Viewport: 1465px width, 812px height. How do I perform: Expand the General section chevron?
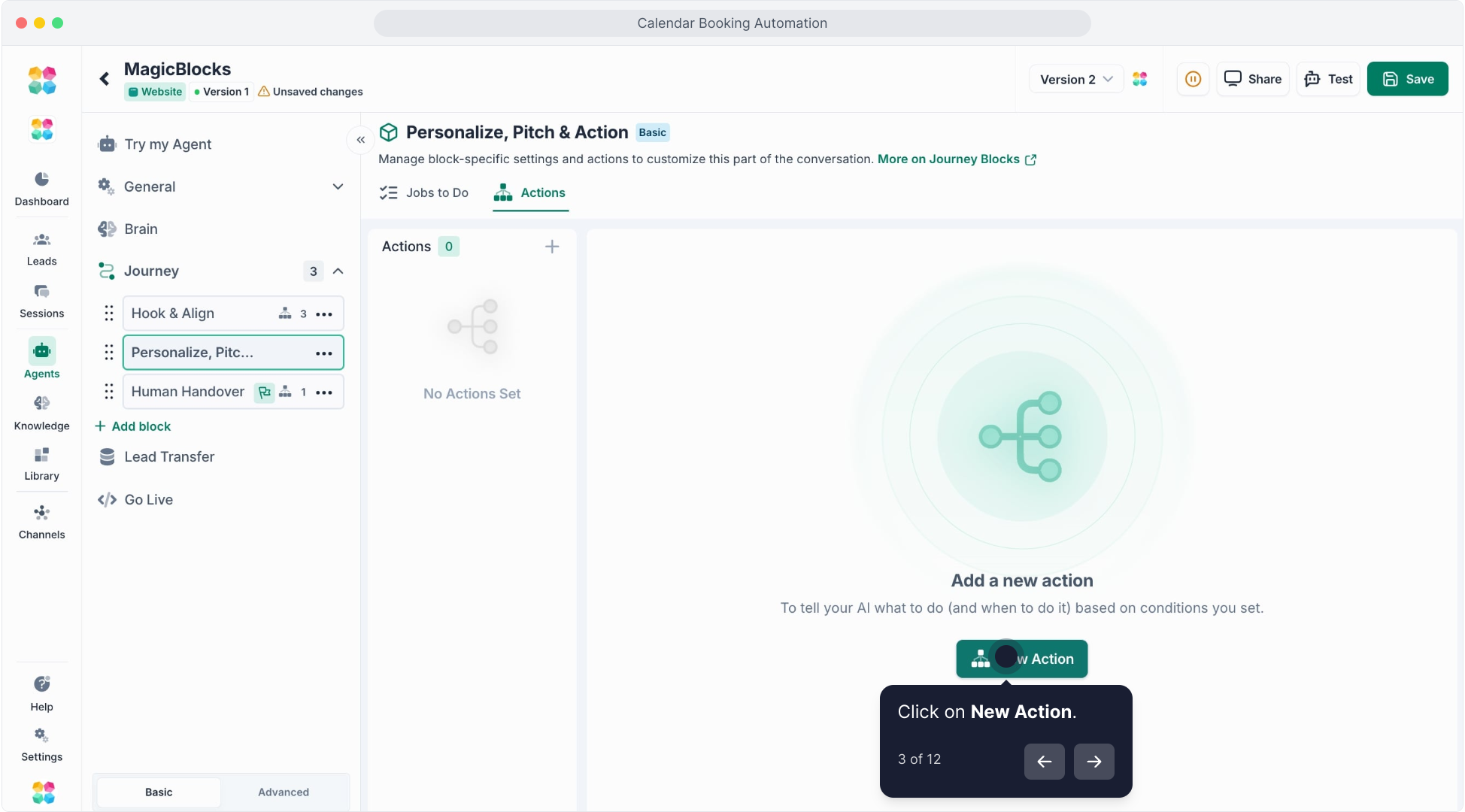pos(338,186)
